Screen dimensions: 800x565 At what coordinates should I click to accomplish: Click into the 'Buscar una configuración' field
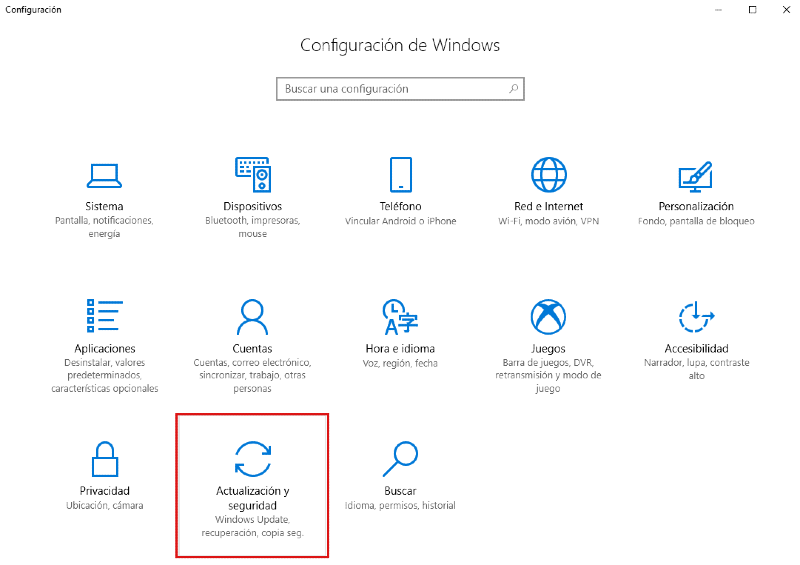click(x=401, y=89)
